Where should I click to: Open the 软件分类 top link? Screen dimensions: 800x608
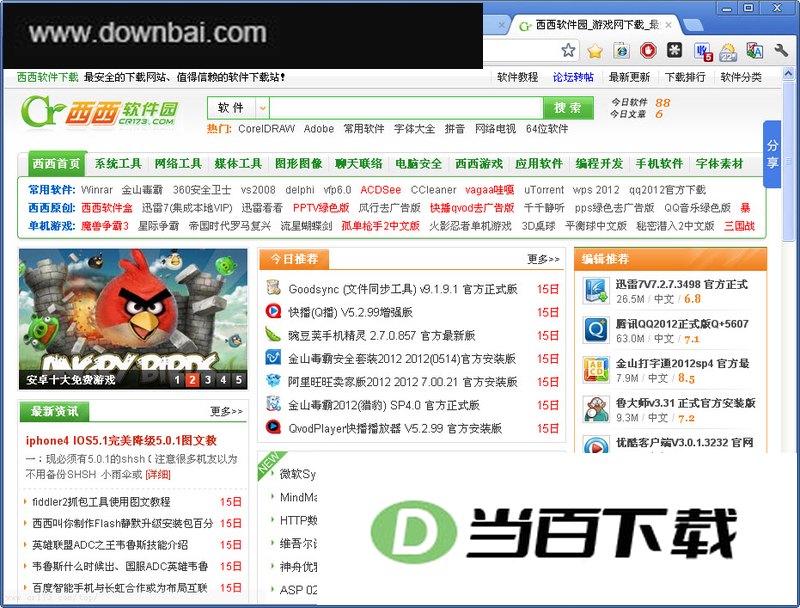pyautogui.click(x=741, y=77)
